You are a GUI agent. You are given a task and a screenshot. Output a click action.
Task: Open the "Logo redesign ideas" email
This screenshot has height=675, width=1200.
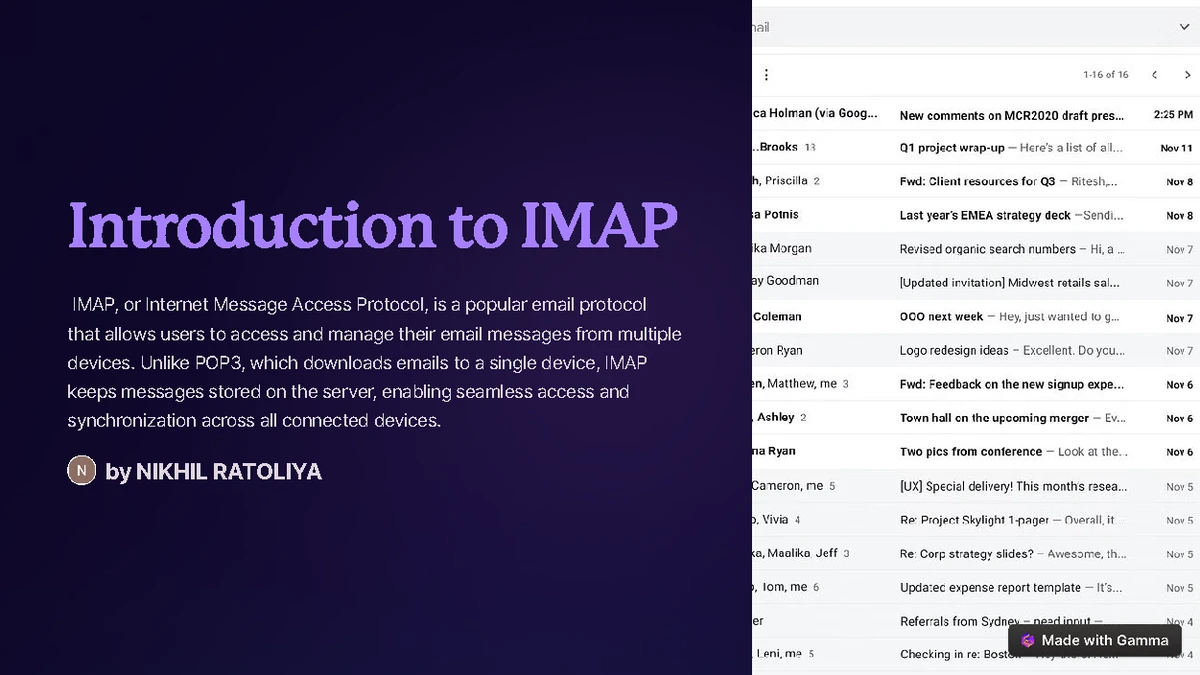975,351
